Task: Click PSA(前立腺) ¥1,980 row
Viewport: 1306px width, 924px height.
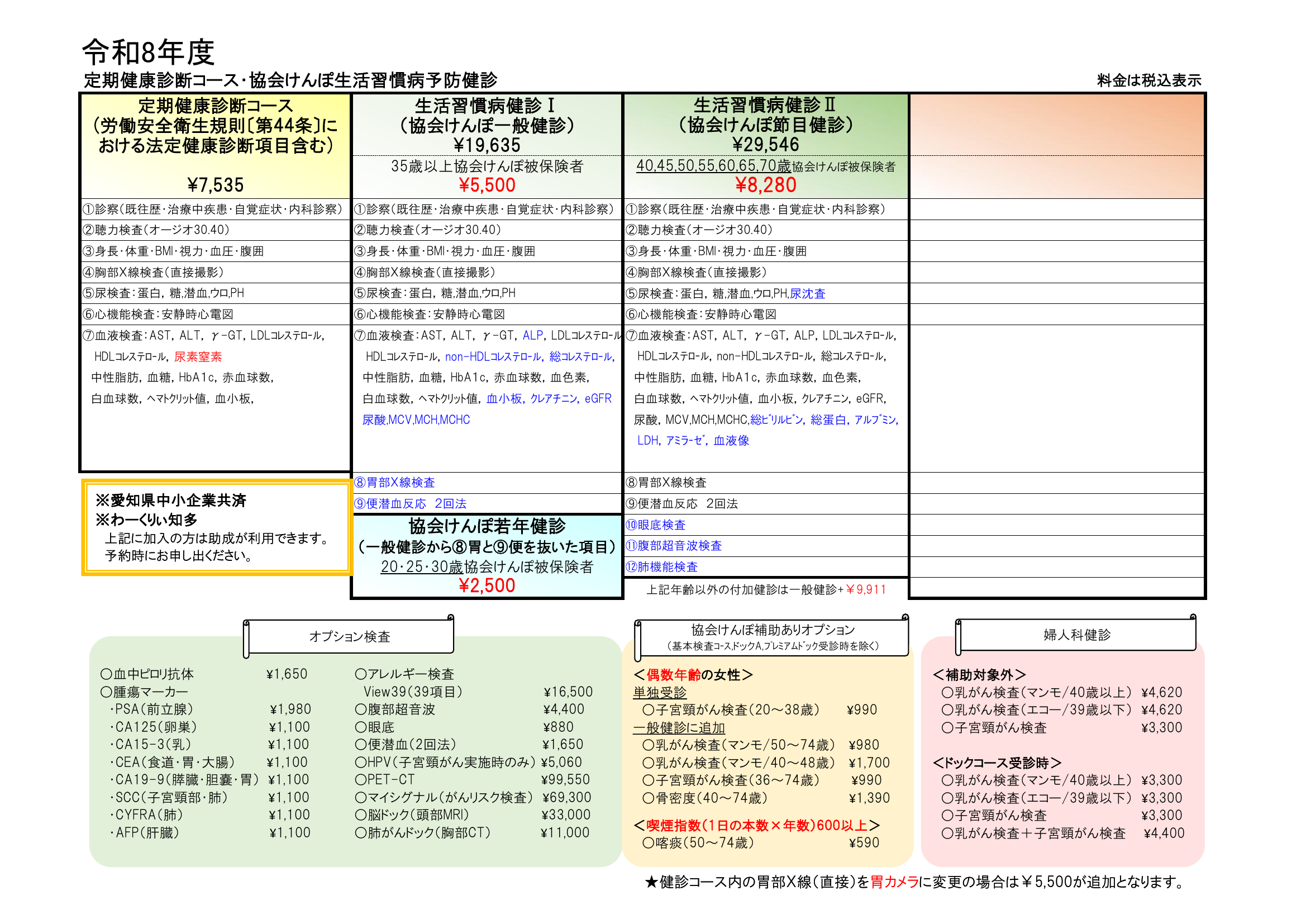Action: coord(210,709)
